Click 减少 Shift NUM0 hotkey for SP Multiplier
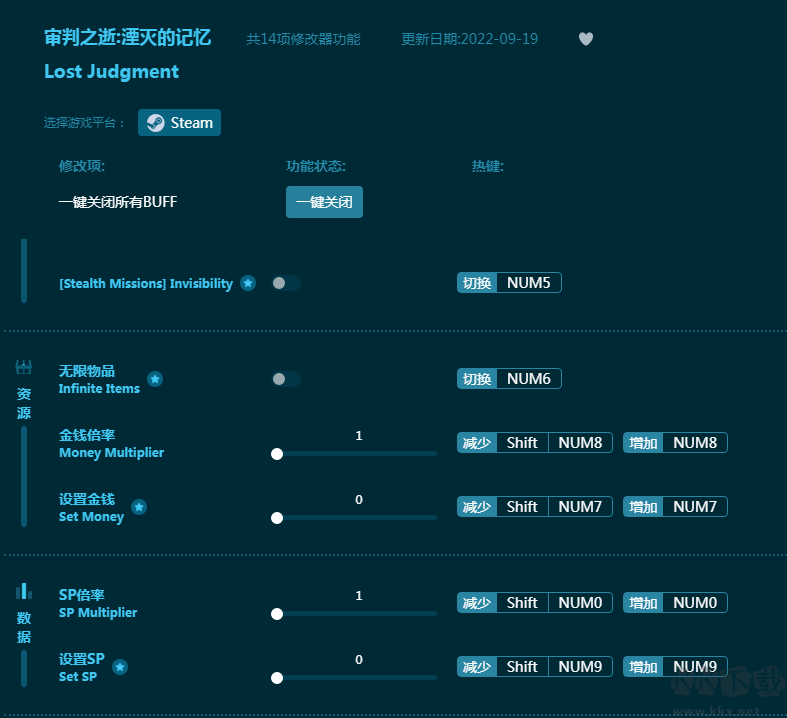 point(535,603)
